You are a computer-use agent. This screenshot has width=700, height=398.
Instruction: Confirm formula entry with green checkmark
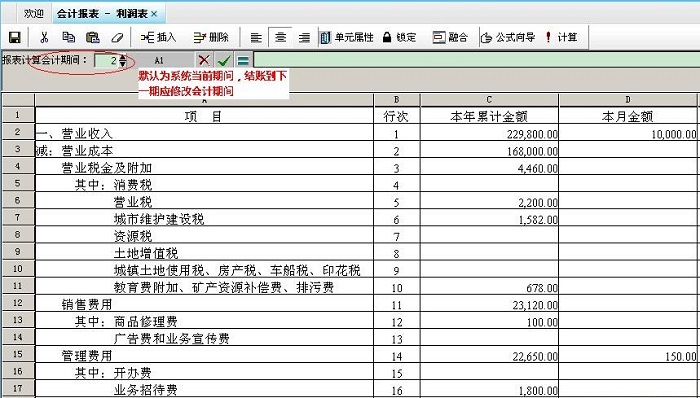[x=224, y=60]
